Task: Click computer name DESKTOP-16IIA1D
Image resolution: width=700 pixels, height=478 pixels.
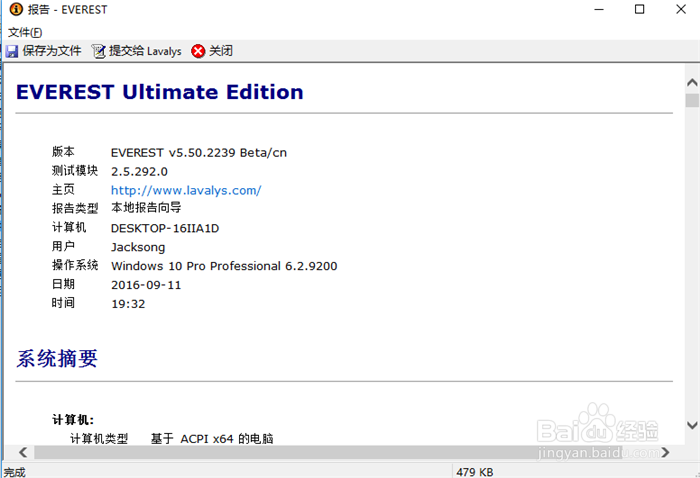Action: 165,228
